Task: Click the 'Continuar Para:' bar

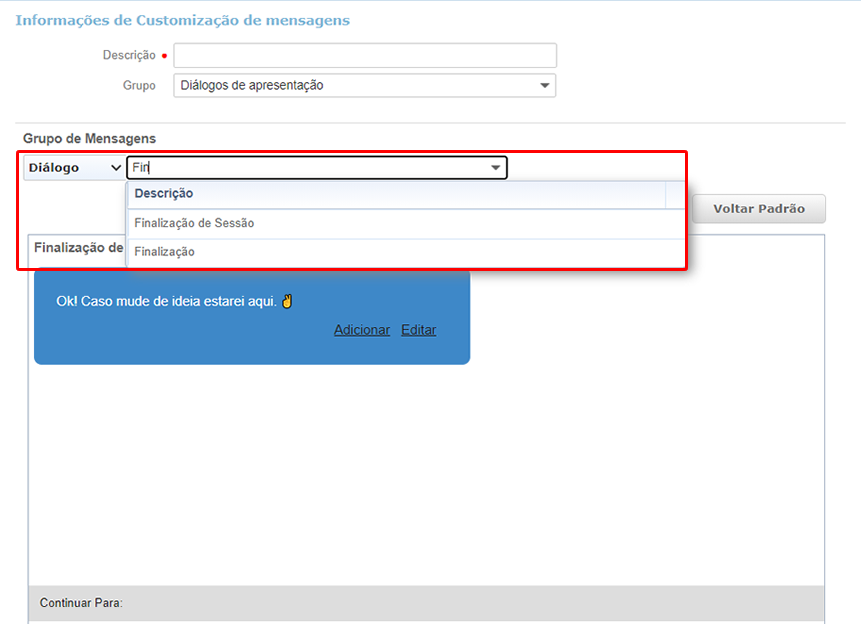Action: click(x=426, y=603)
